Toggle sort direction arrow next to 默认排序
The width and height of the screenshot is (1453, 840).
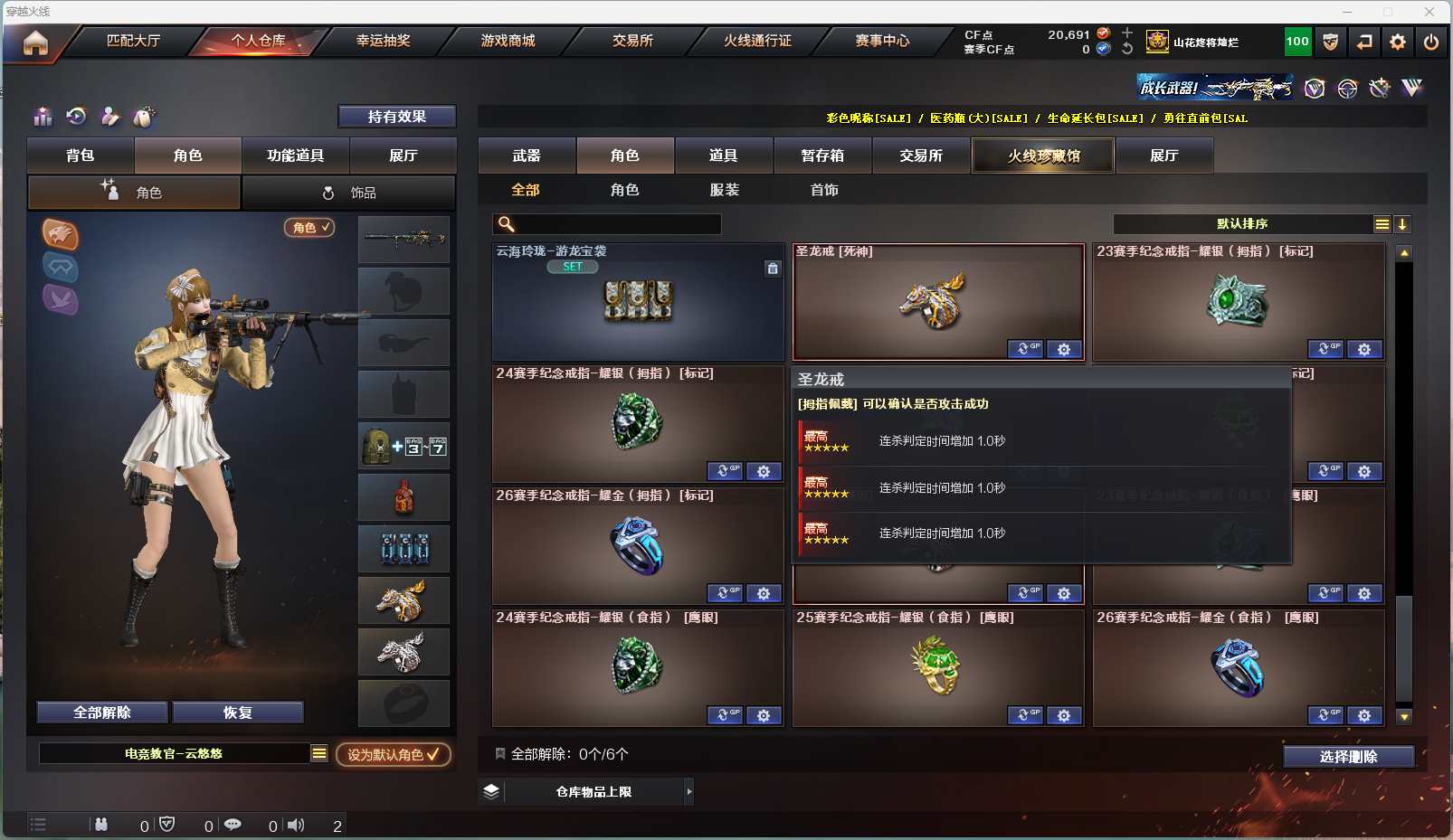(1402, 224)
